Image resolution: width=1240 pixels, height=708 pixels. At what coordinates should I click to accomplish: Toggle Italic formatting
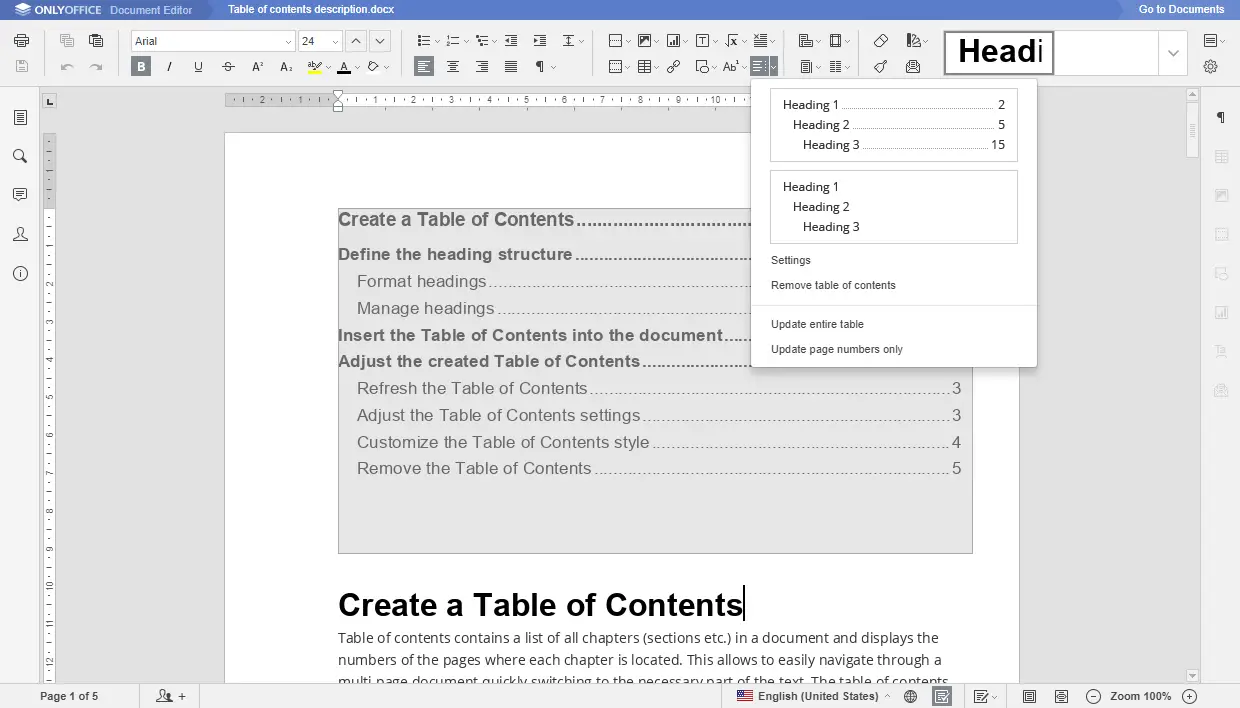coord(169,67)
